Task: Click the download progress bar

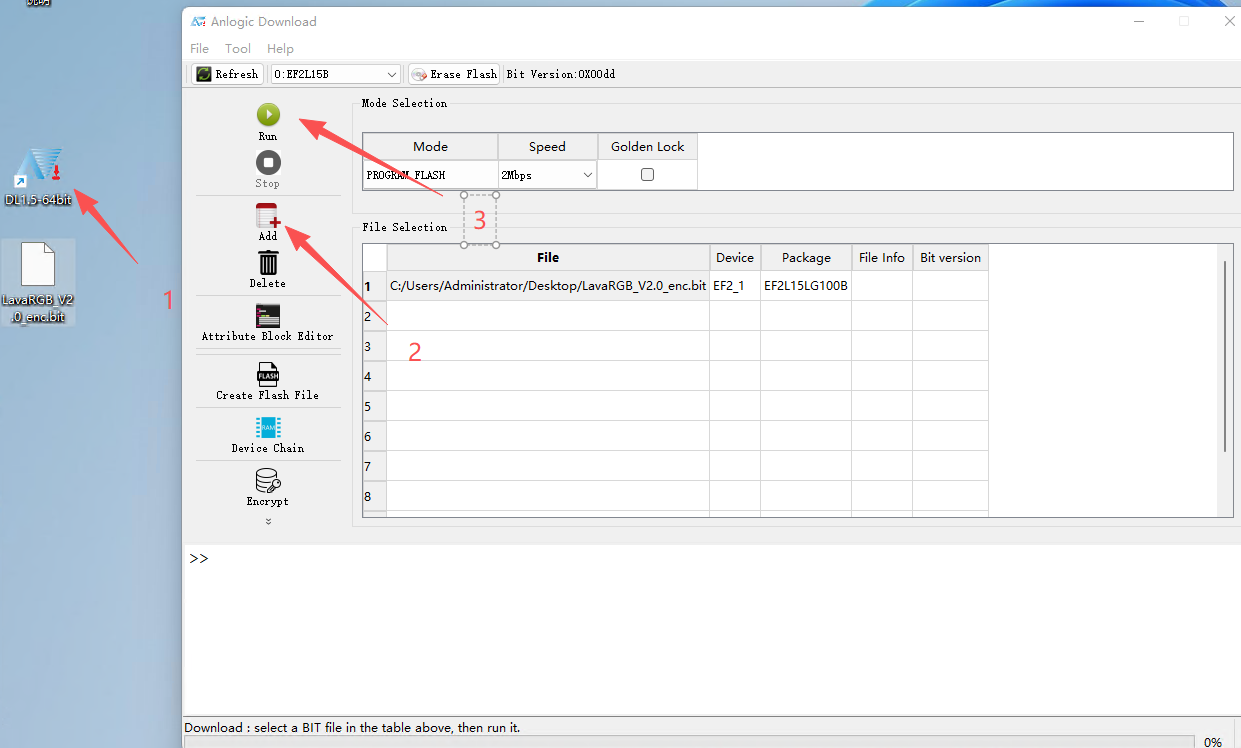Action: click(x=688, y=742)
